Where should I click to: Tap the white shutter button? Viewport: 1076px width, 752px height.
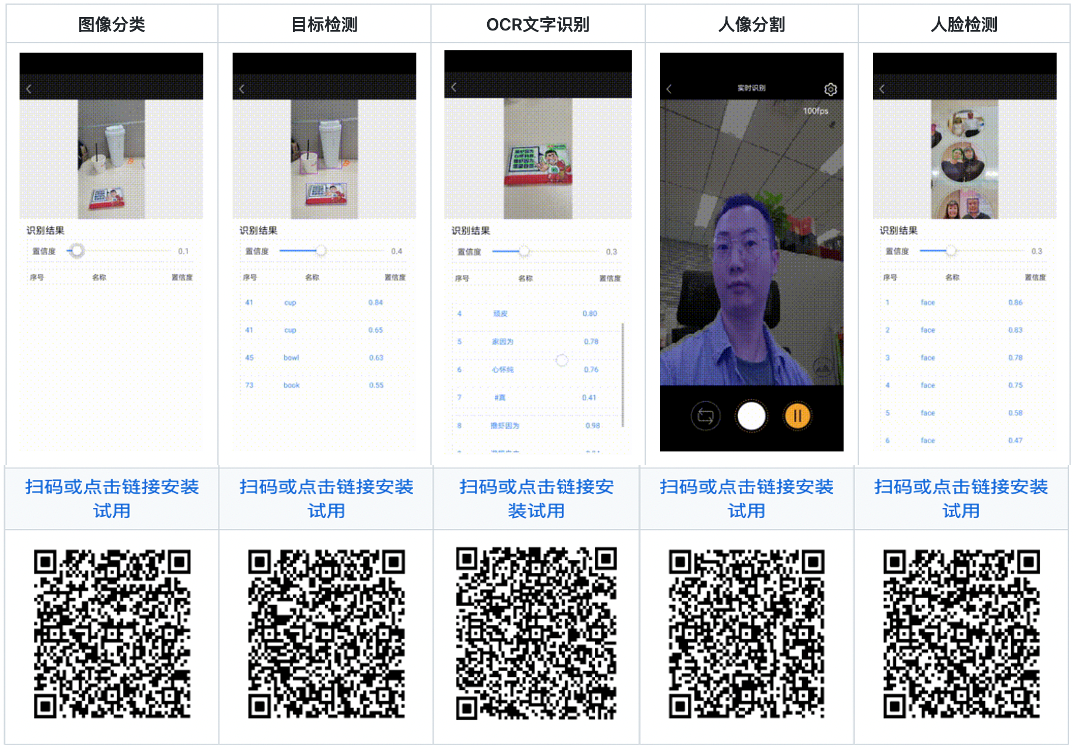click(x=751, y=416)
